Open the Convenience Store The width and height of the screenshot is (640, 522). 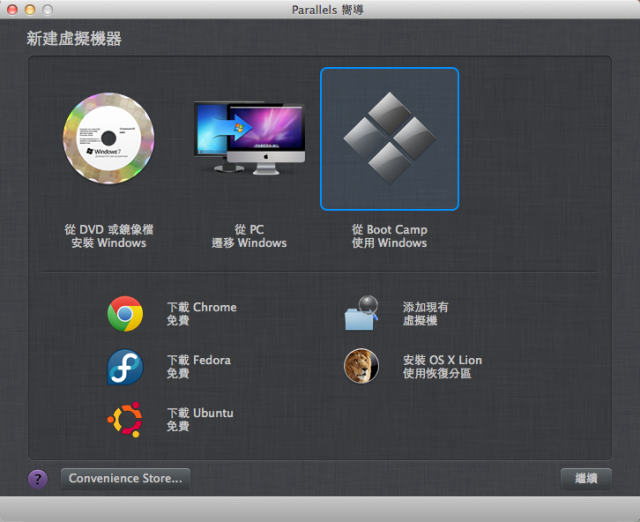pos(125,478)
